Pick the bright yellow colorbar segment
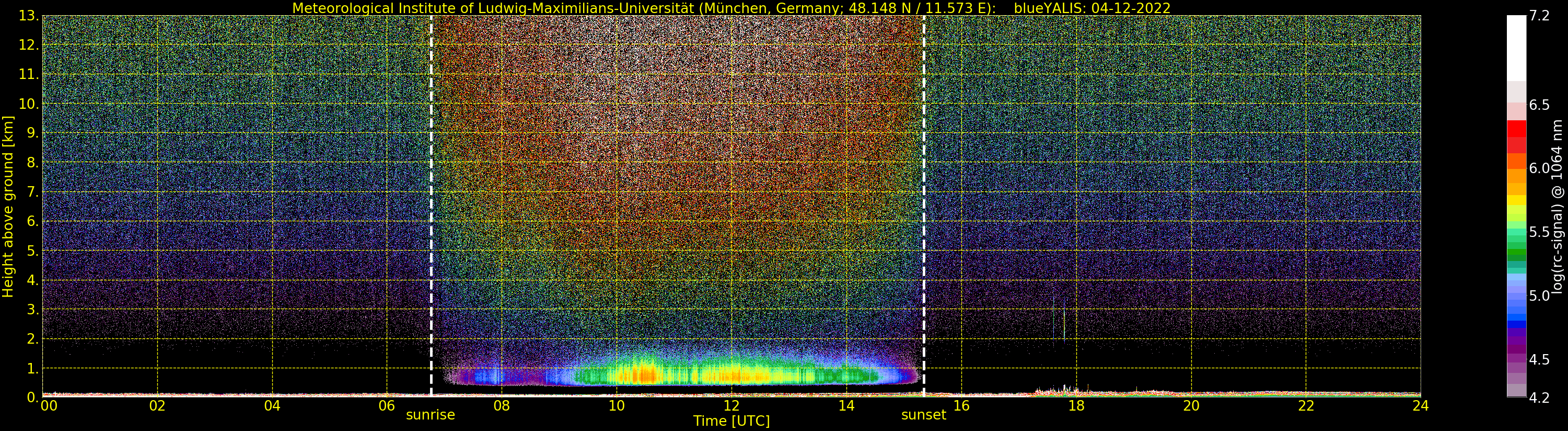This screenshot has height=431, width=1568. [1516, 200]
